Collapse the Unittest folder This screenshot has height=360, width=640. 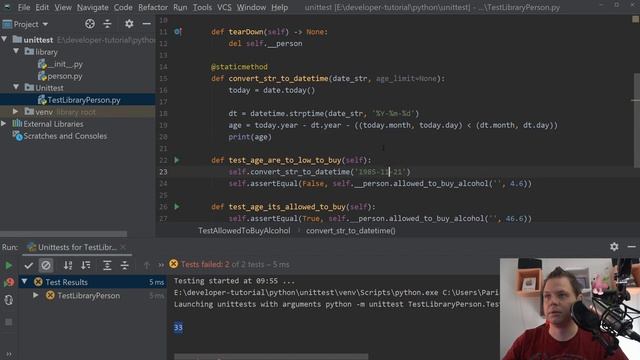(16, 87)
